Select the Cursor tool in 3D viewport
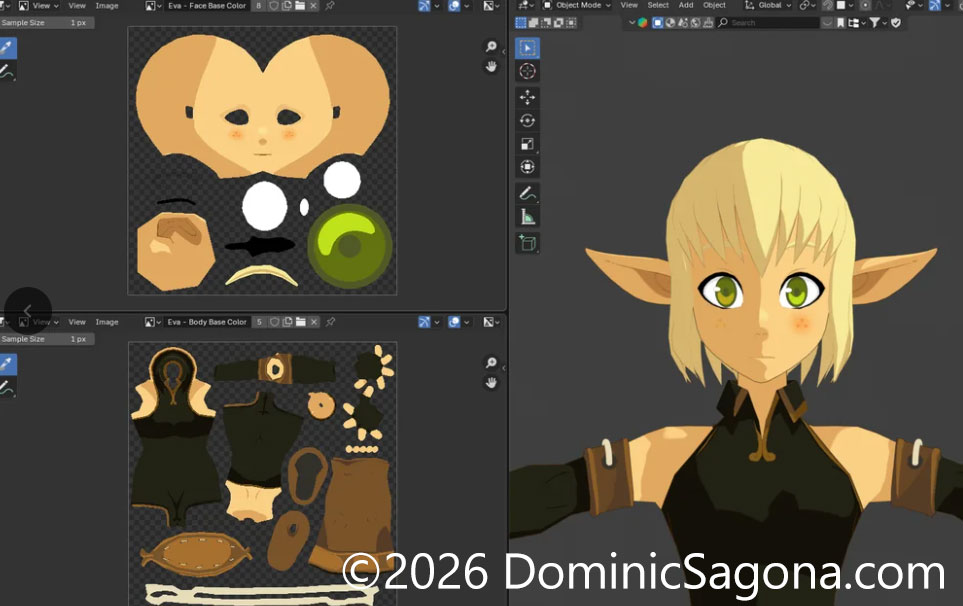The image size is (963, 606). pos(527,71)
